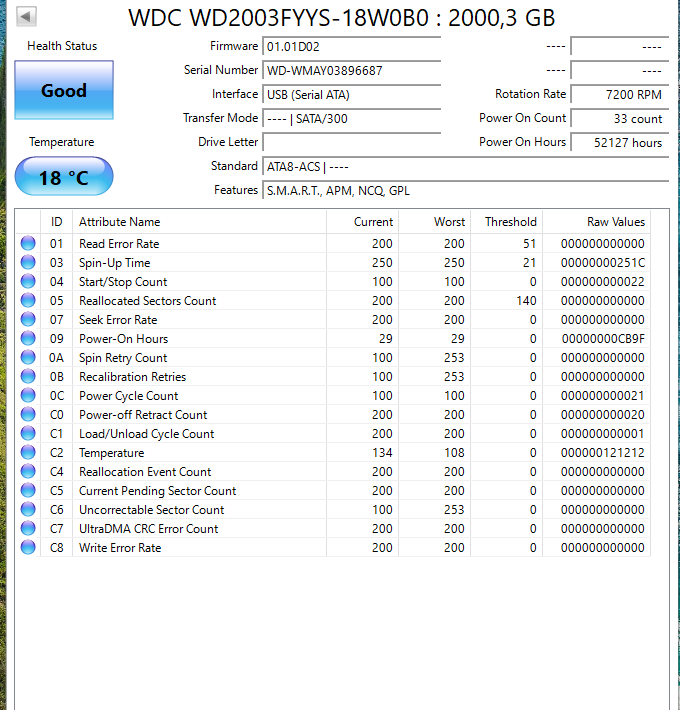This screenshot has height=710, width=680.
Task: Click the ID column header
Action: (x=57, y=222)
